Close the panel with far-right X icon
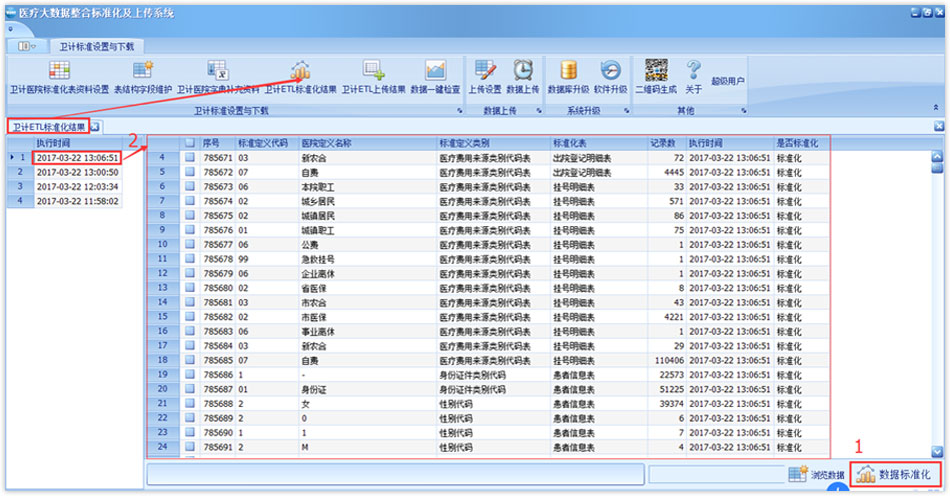Image resolution: width=950 pixels, height=496 pixels. [938, 126]
